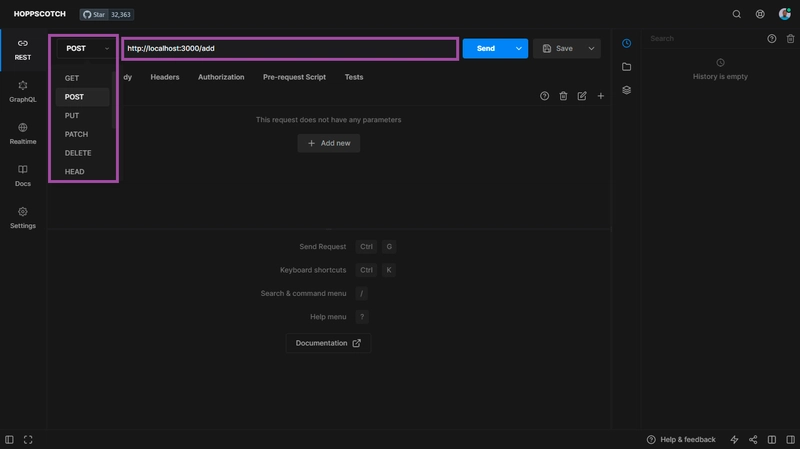Click the history Search field

click(704, 39)
